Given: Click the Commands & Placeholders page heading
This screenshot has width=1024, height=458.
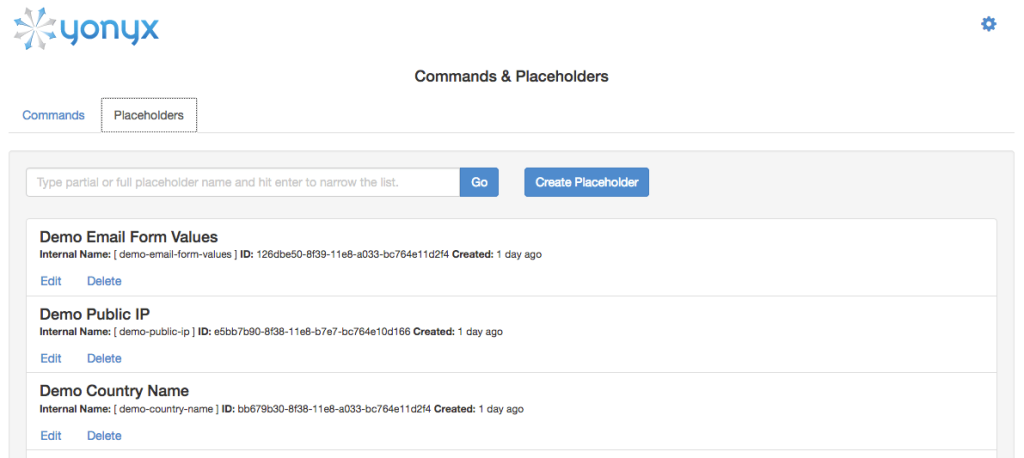Looking at the screenshot, I should tap(511, 76).
